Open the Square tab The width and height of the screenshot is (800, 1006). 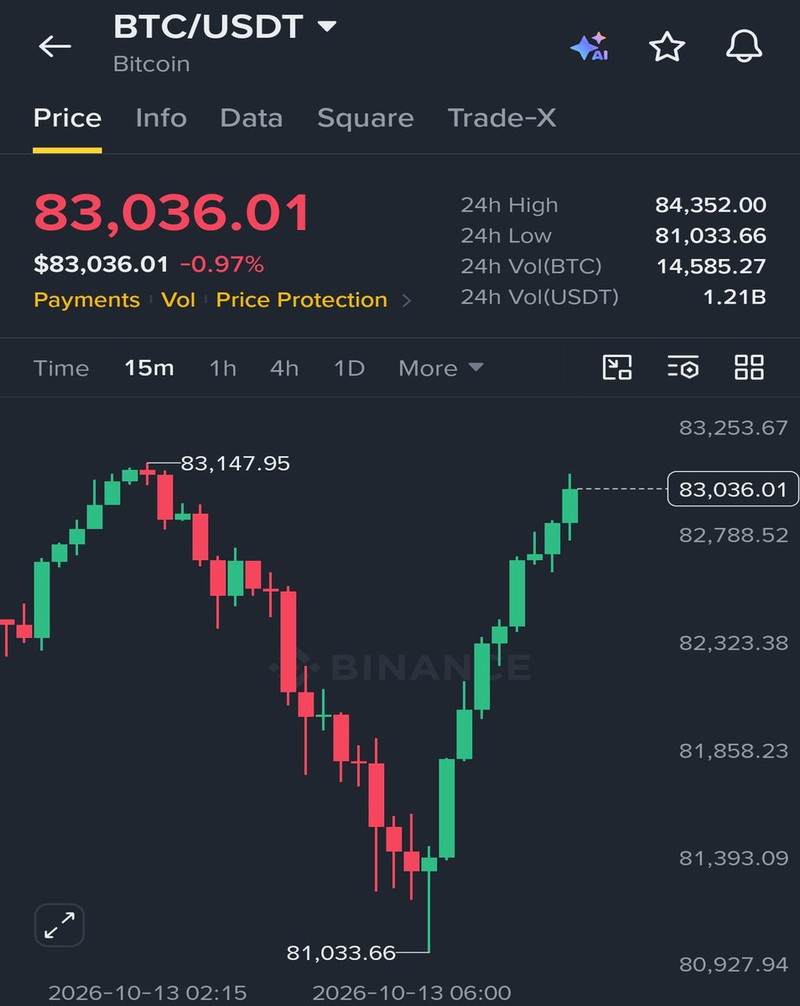(x=365, y=118)
